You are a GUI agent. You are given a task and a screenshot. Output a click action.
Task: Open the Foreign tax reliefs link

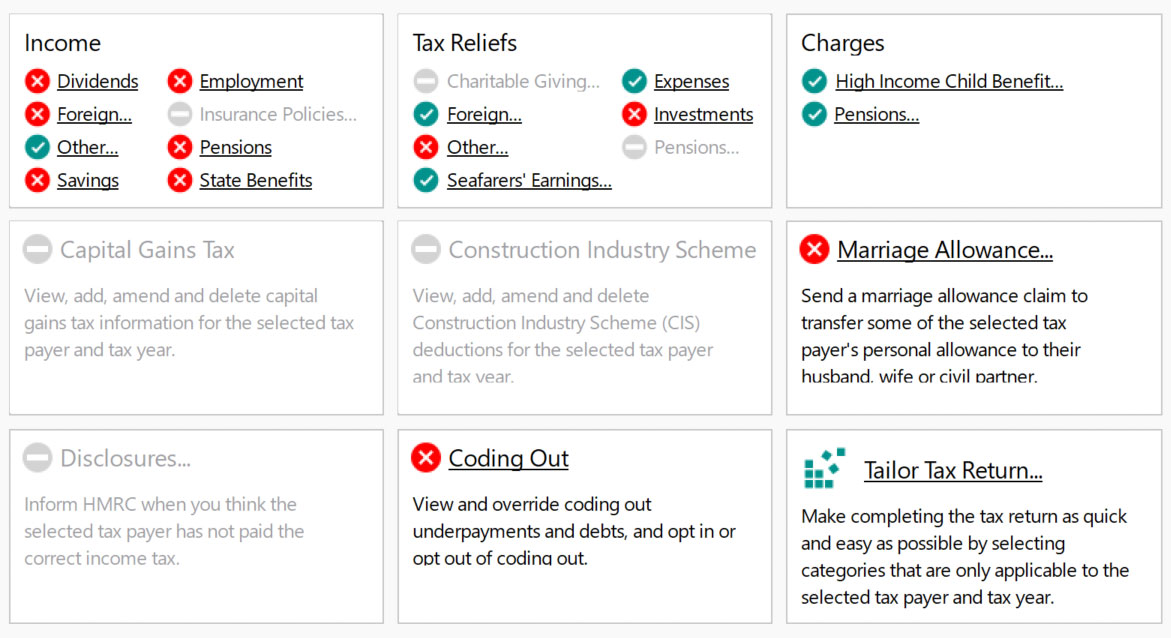coord(484,114)
